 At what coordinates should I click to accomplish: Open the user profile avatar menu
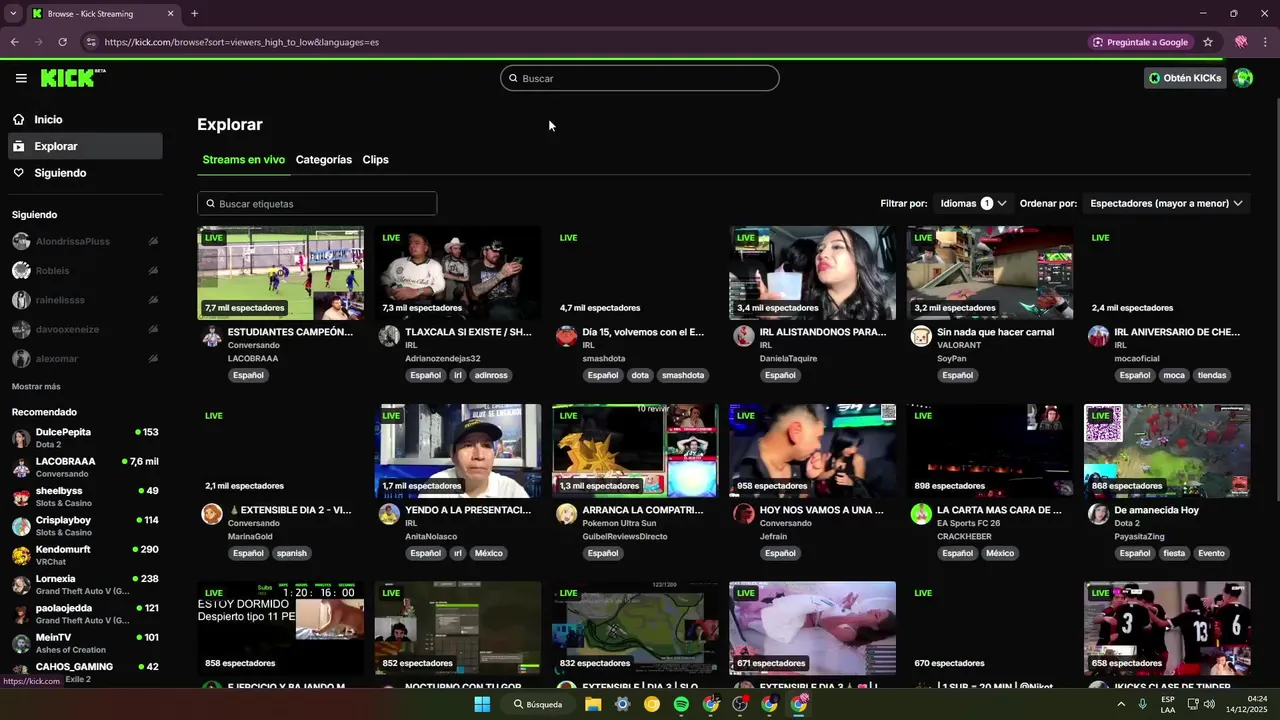[1243, 78]
